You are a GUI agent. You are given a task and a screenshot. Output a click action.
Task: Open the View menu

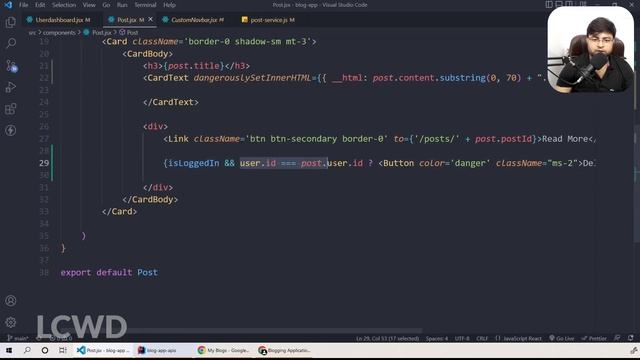[x=89, y=5]
